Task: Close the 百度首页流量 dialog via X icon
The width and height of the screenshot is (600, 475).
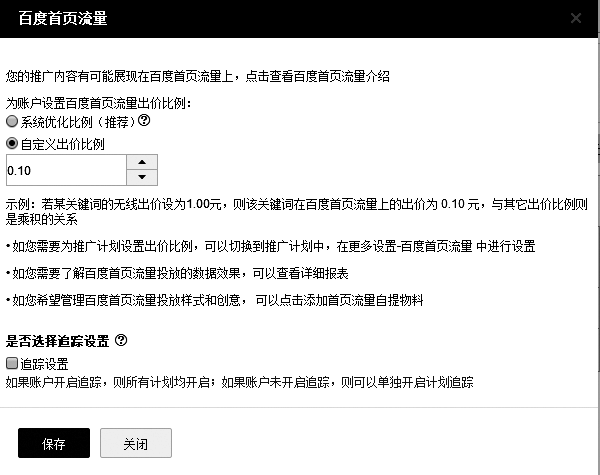Action: pyautogui.click(x=576, y=18)
